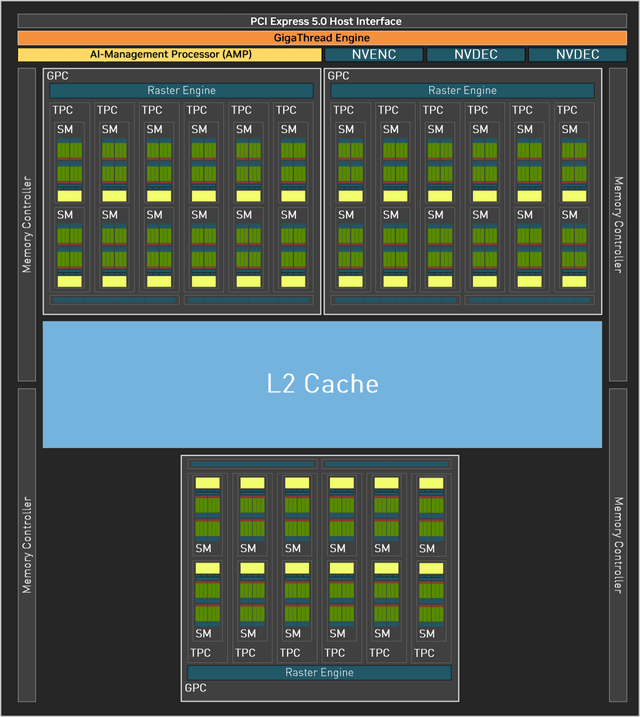Select the NVENC block
Screen dimensions: 640x717
pyautogui.click(x=374, y=54)
